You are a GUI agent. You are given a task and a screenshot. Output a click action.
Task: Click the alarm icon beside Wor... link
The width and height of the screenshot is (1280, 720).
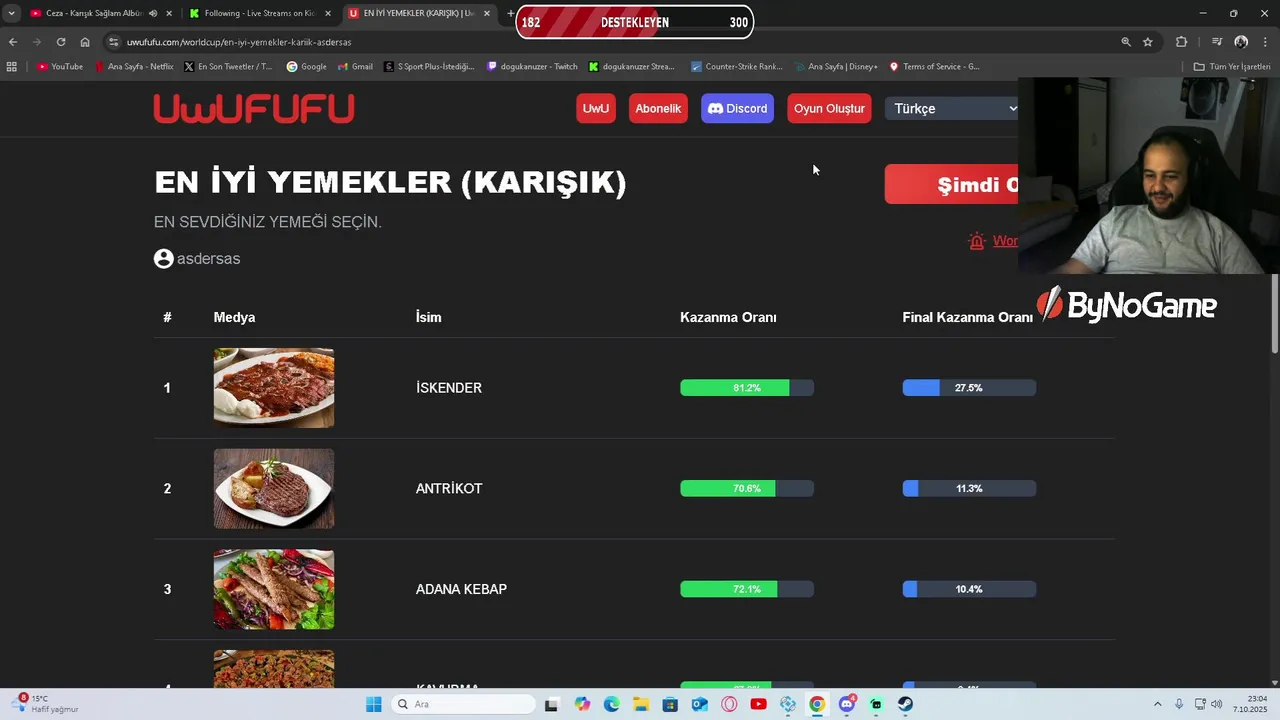977,241
